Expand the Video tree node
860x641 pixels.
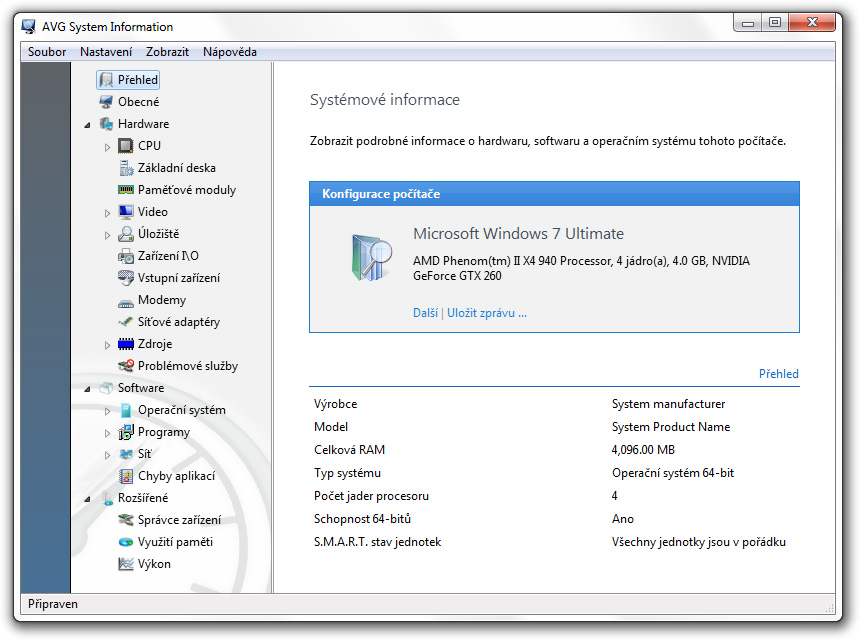point(108,213)
